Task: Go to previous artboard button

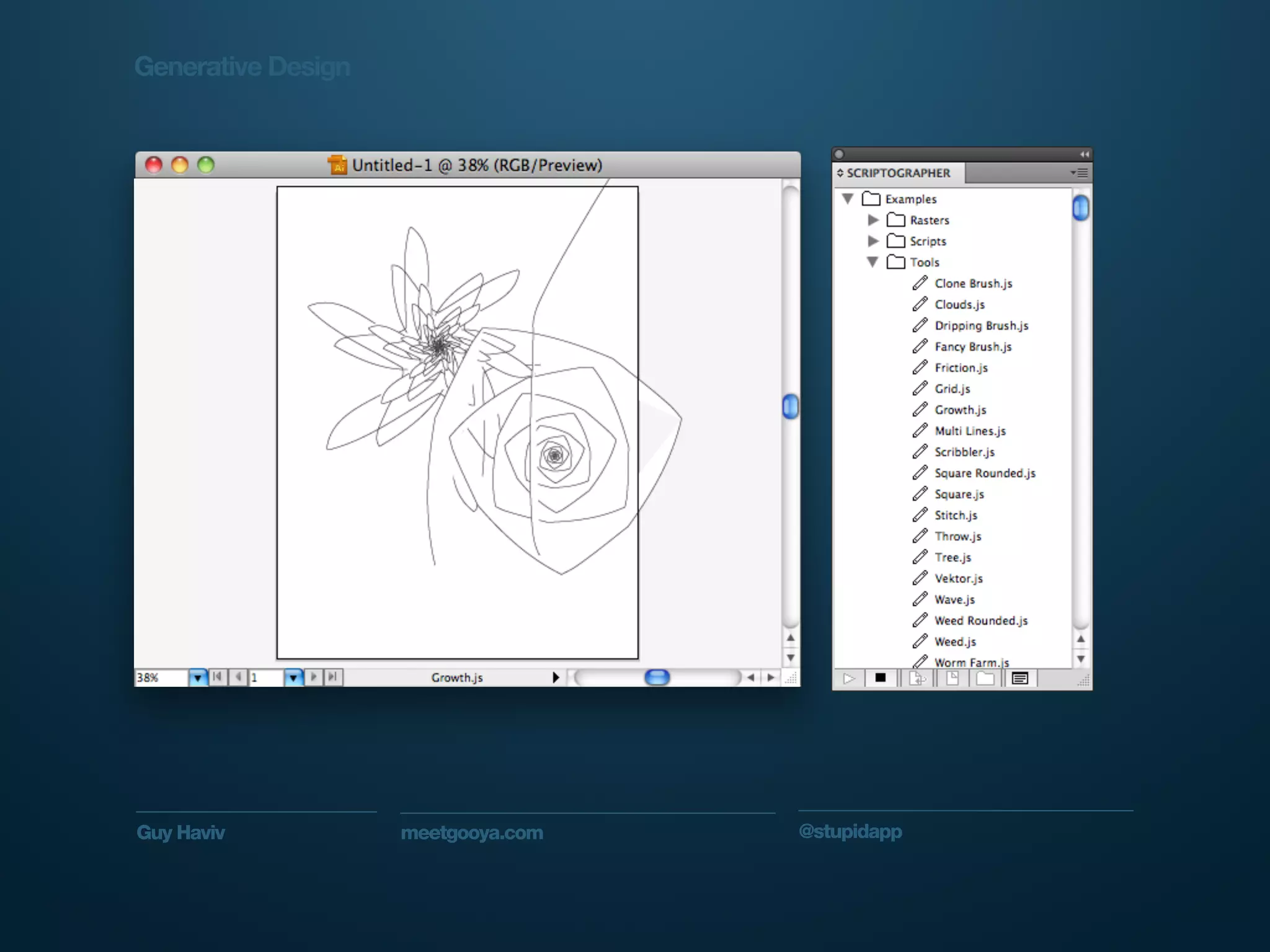Action: (x=238, y=677)
